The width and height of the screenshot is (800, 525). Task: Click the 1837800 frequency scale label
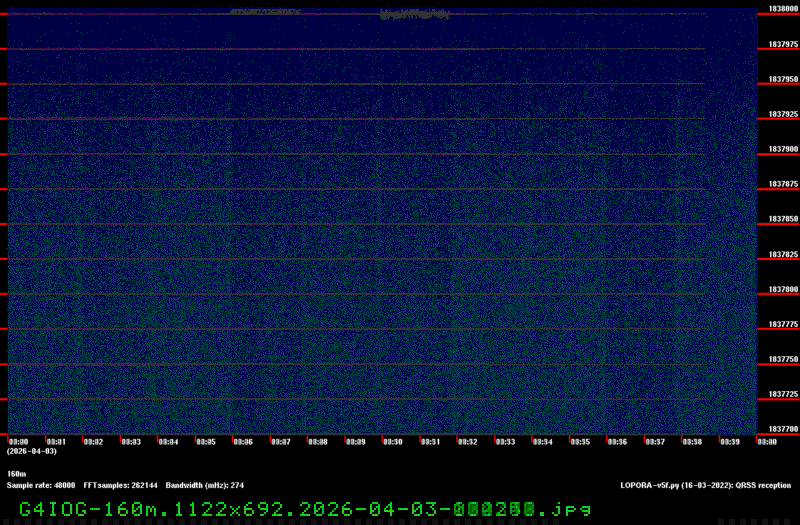[x=783, y=289]
